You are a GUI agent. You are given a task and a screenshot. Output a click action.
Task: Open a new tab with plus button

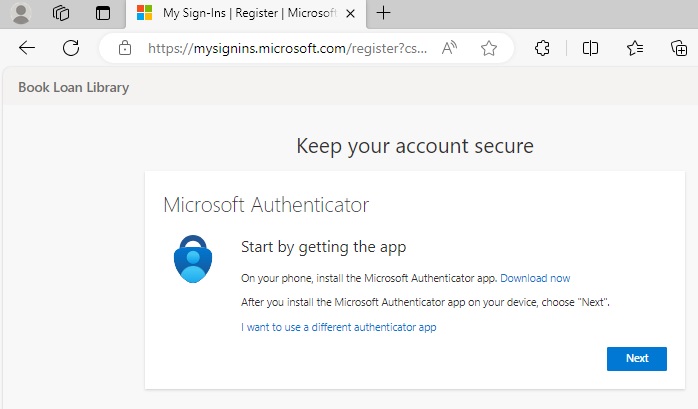pos(383,13)
